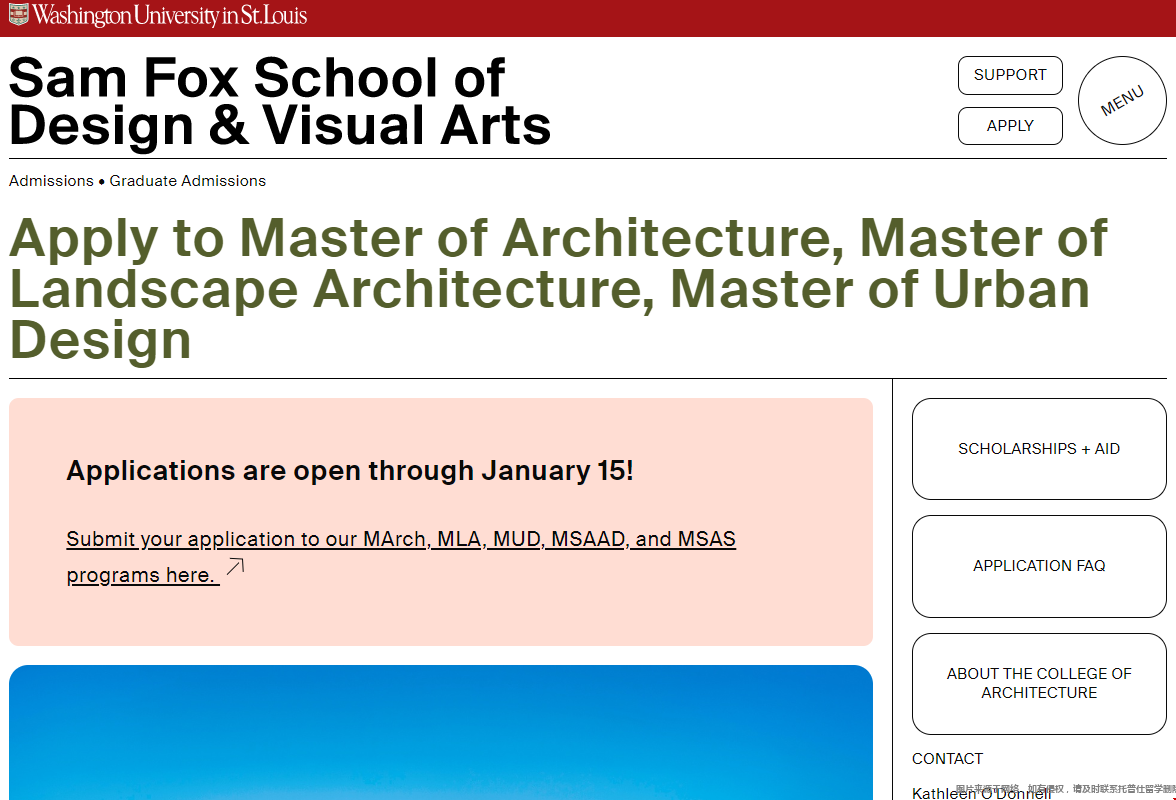Click the 'Apply to Master of Architecture' heading

click(558, 289)
